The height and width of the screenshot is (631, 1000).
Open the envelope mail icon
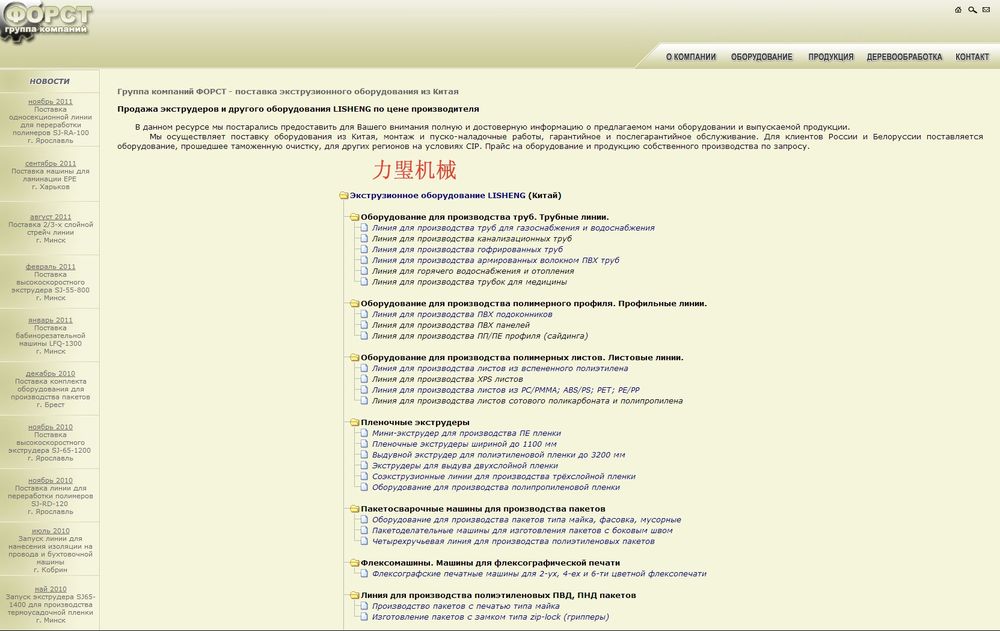[987, 10]
